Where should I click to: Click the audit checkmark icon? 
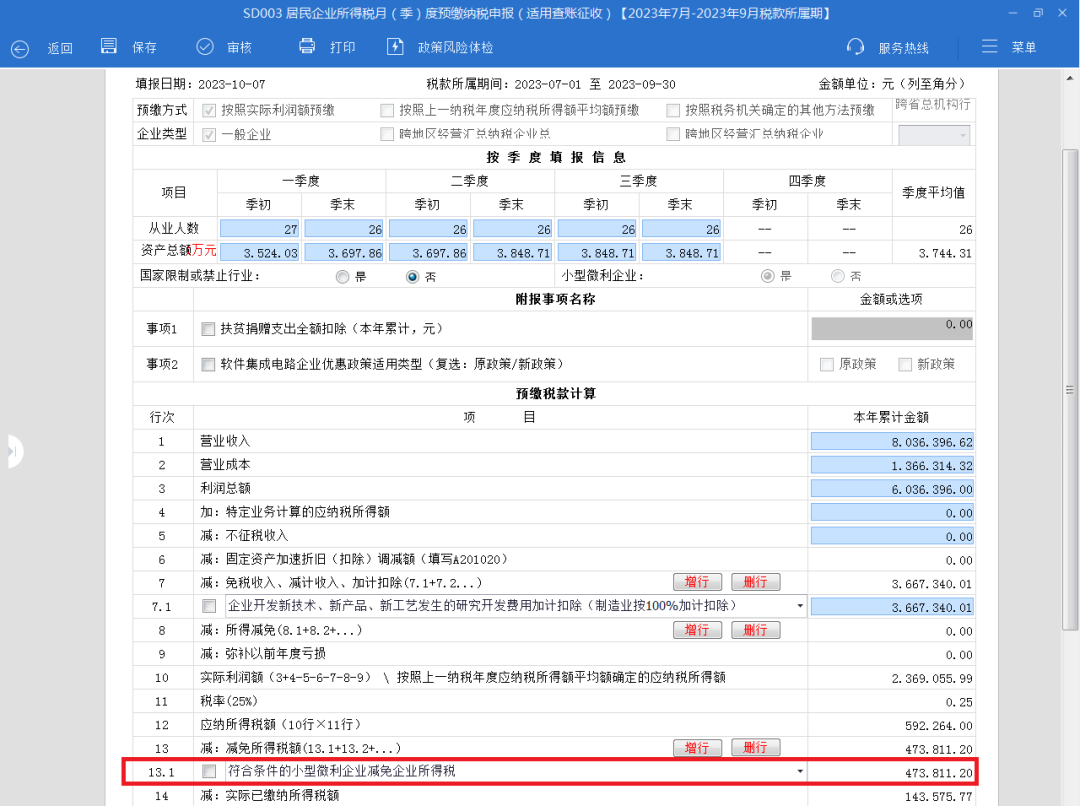pyautogui.click(x=205, y=47)
